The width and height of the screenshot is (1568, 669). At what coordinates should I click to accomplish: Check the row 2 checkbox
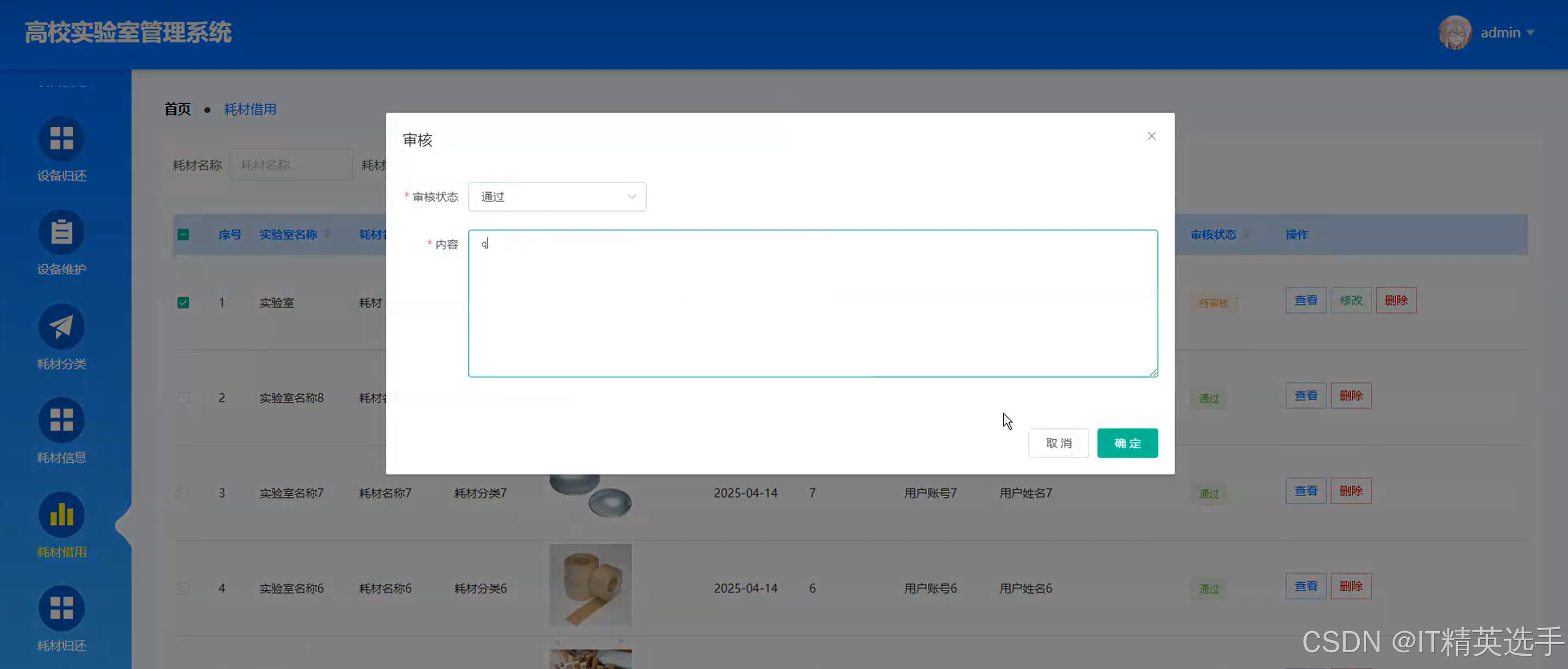click(x=183, y=398)
